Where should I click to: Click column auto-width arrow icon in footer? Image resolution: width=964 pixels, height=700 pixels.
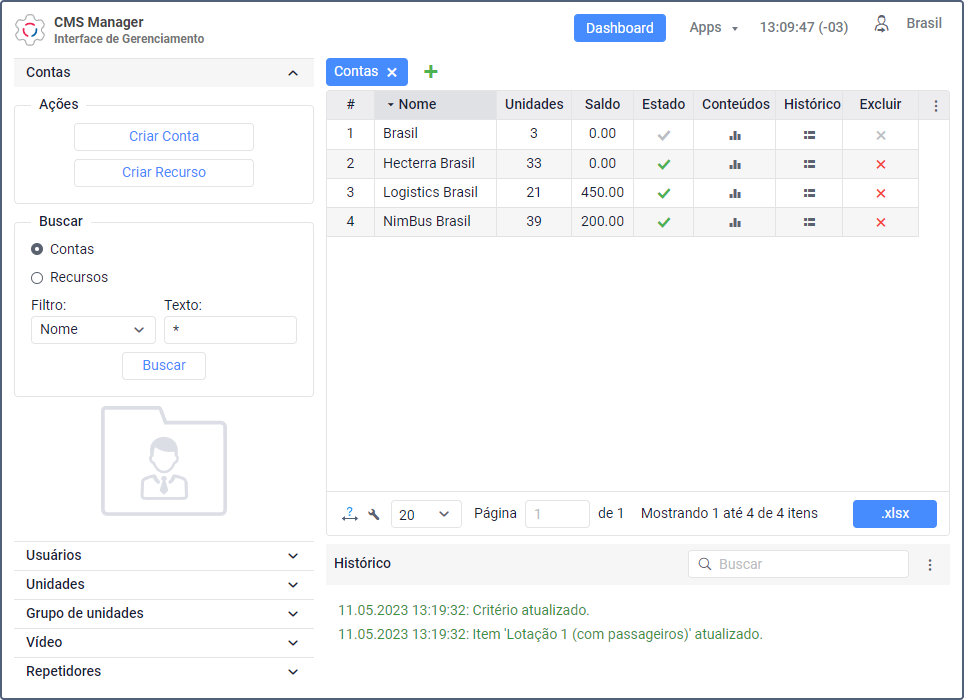349,514
